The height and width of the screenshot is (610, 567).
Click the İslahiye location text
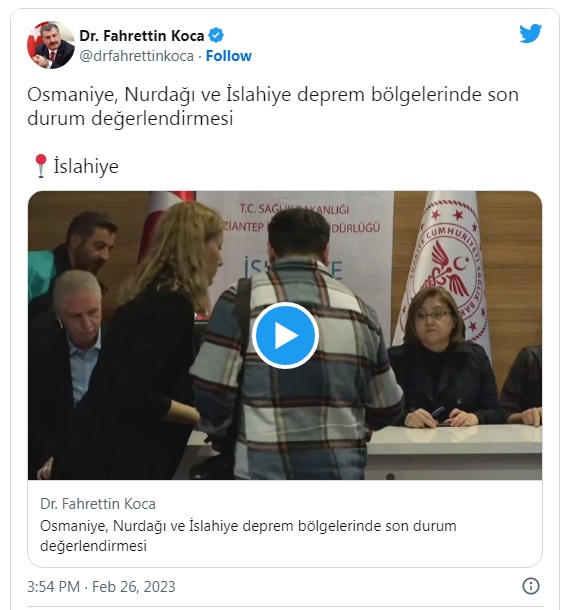[86, 166]
